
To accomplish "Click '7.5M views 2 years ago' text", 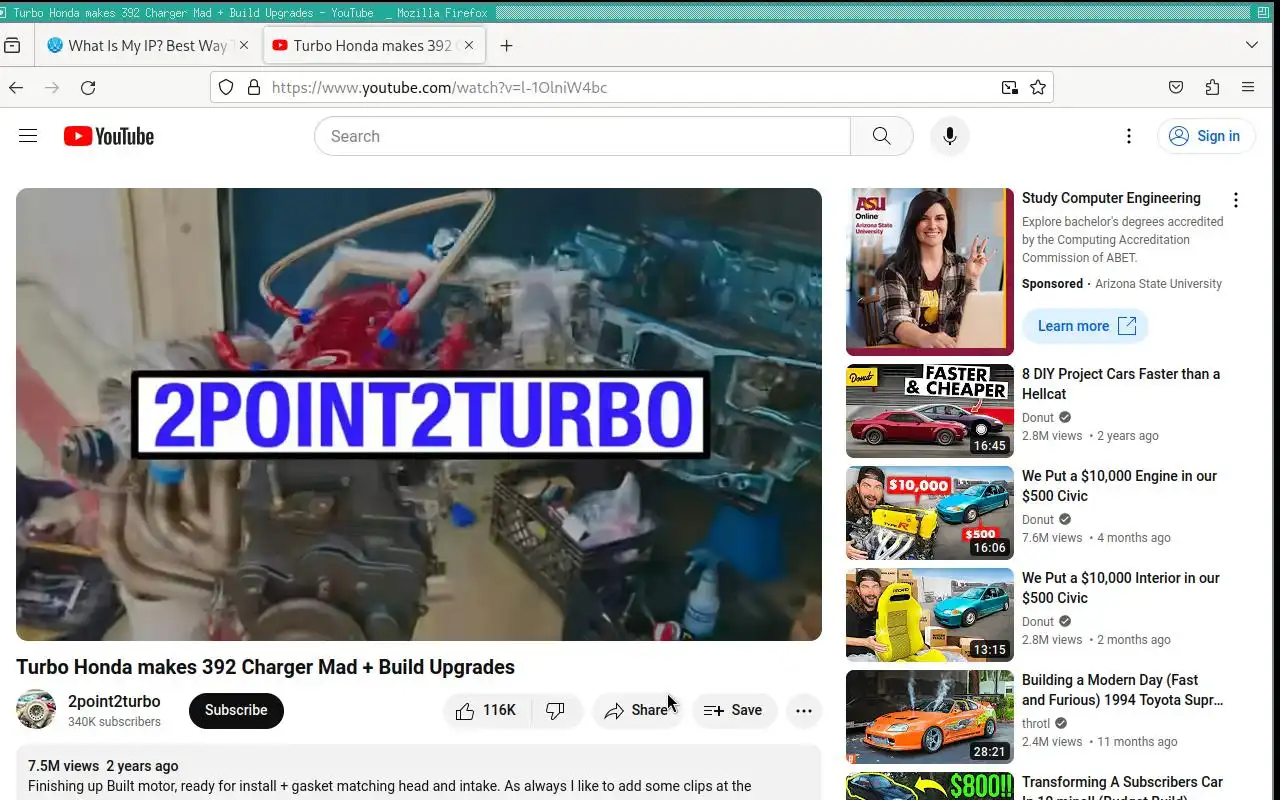I will [x=103, y=766].
